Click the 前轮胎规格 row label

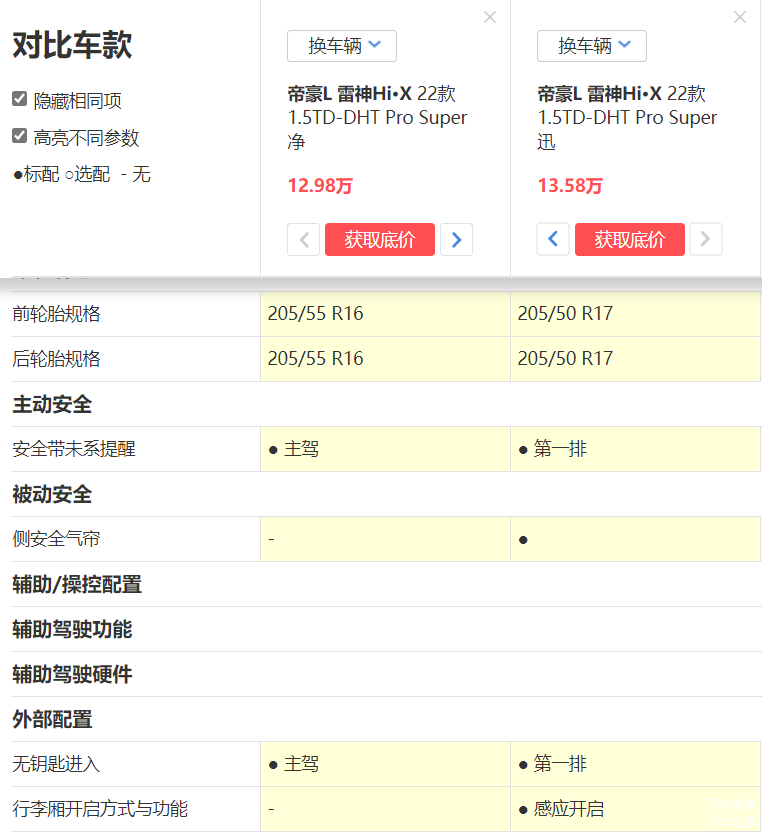[x=56, y=314]
